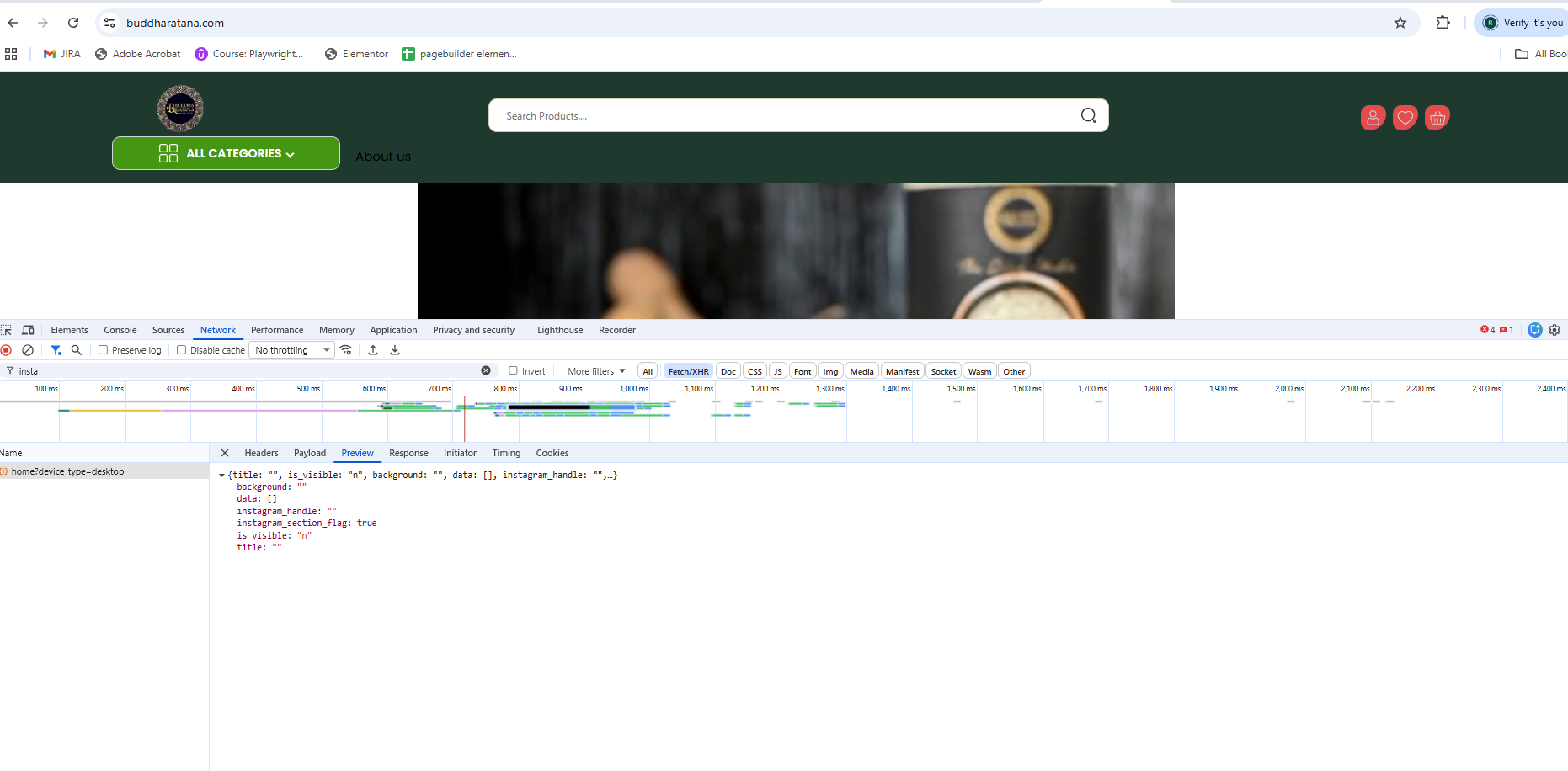Expand the ALL CATEGORIES dropdown
This screenshot has width=1568, height=771.
click(226, 153)
